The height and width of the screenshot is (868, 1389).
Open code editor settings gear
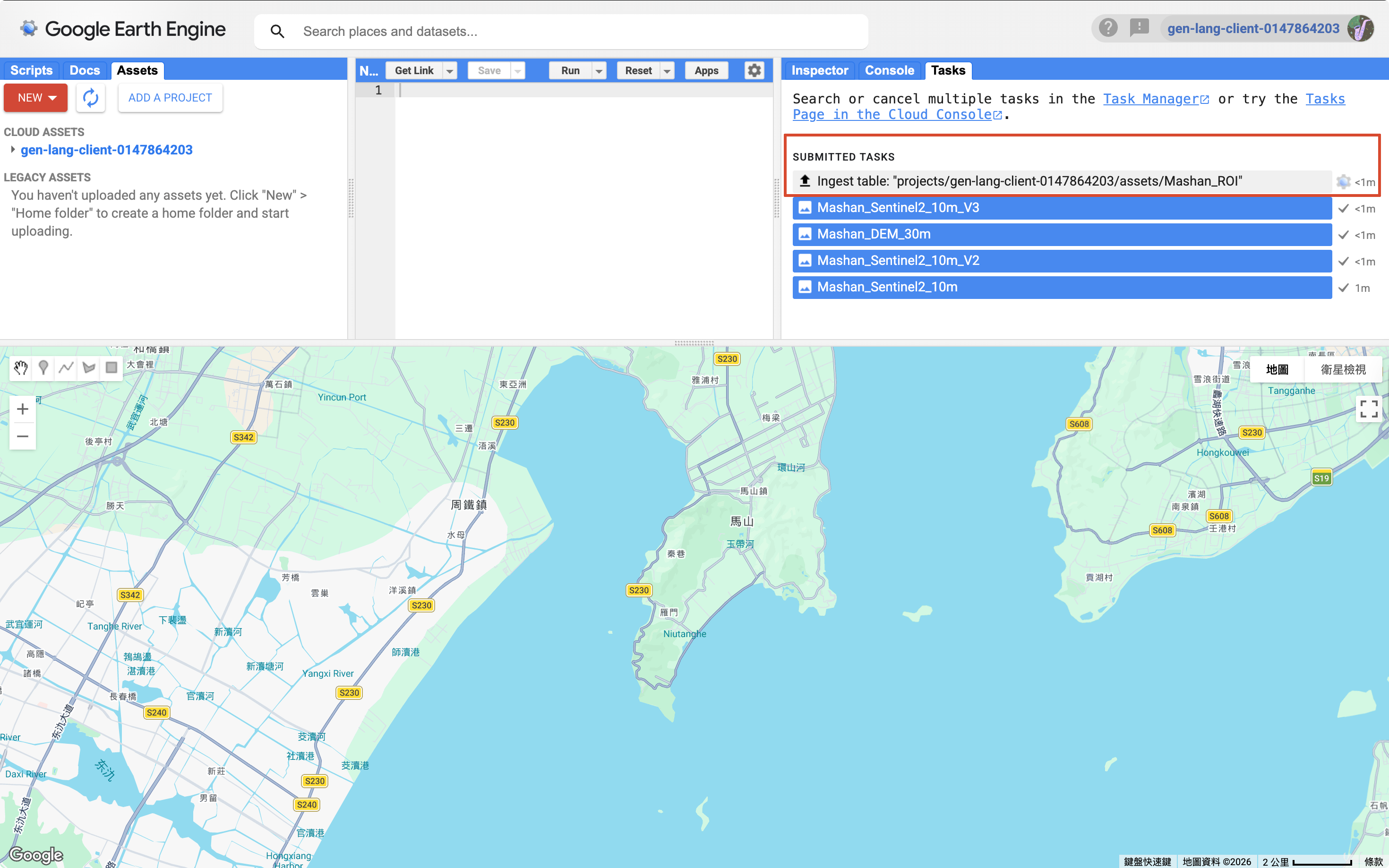[x=754, y=70]
